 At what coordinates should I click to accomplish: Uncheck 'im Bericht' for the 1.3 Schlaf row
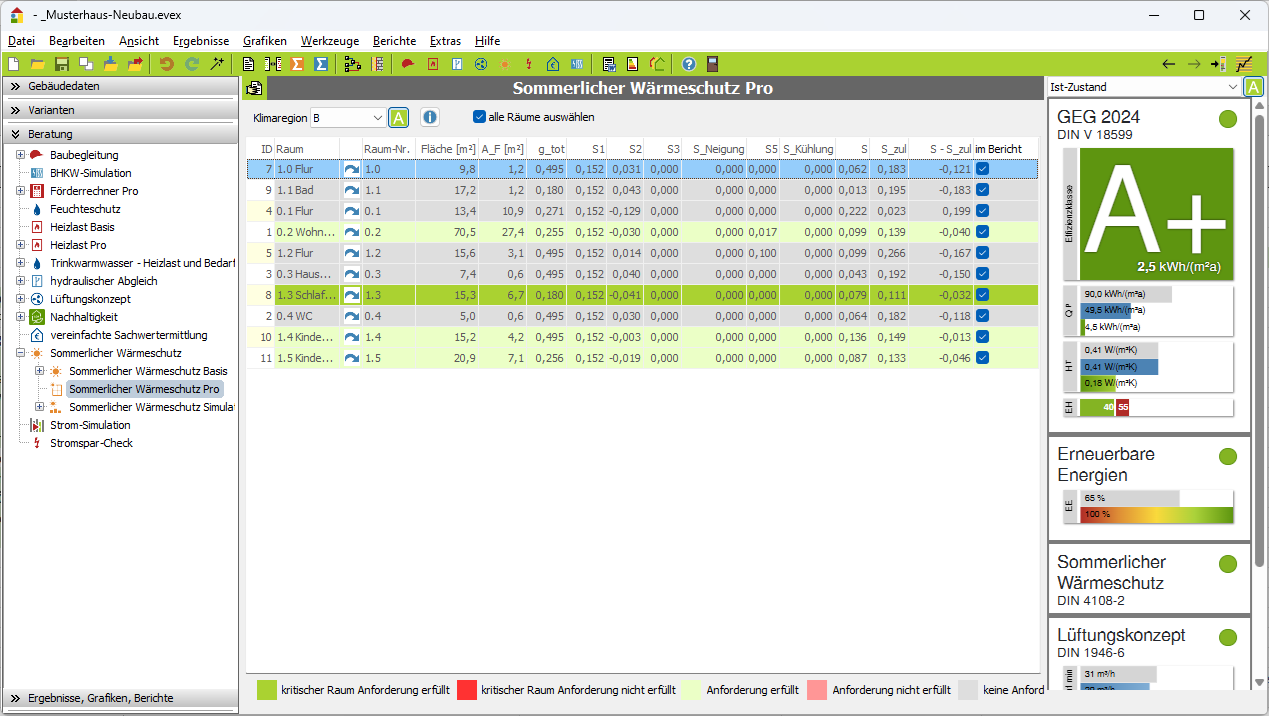click(983, 295)
